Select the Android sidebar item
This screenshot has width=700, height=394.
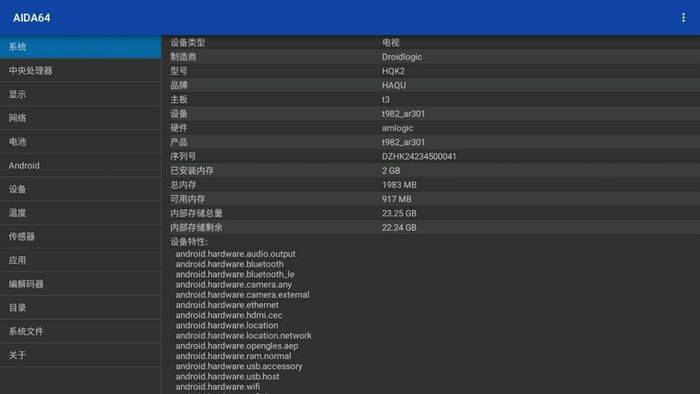pyautogui.click(x=80, y=165)
